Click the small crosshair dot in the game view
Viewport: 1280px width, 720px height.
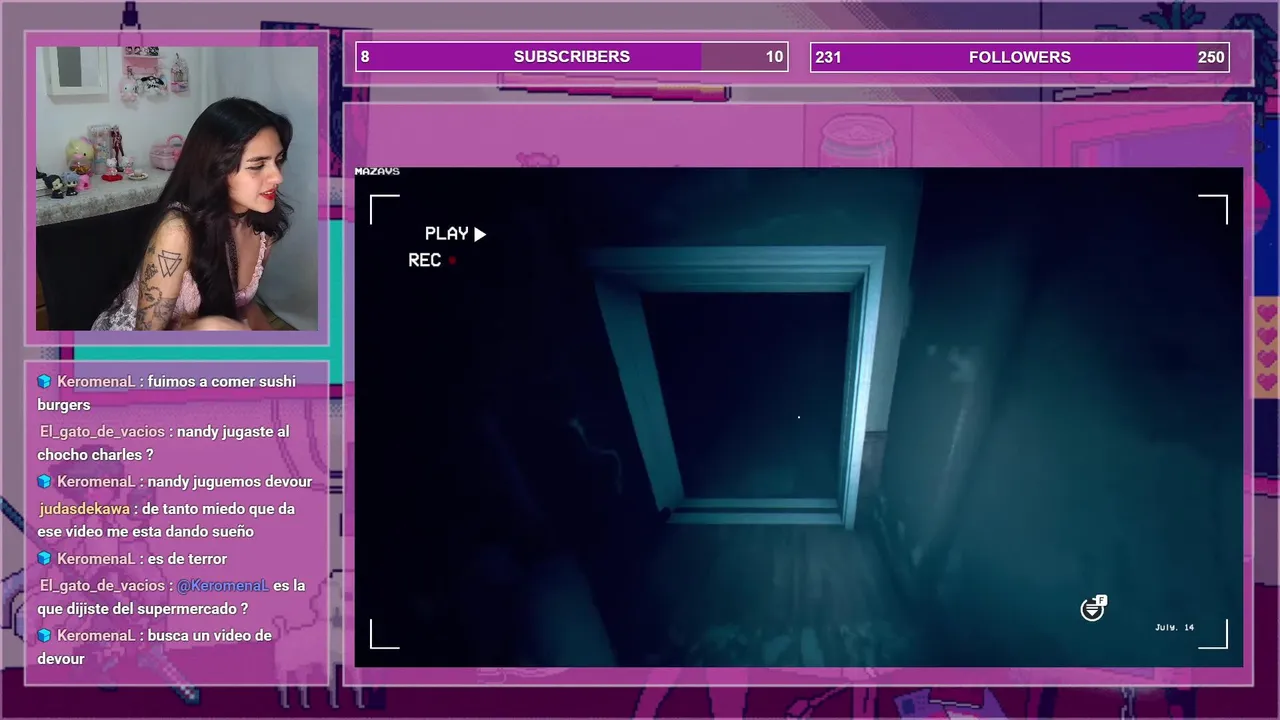point(798,416)
